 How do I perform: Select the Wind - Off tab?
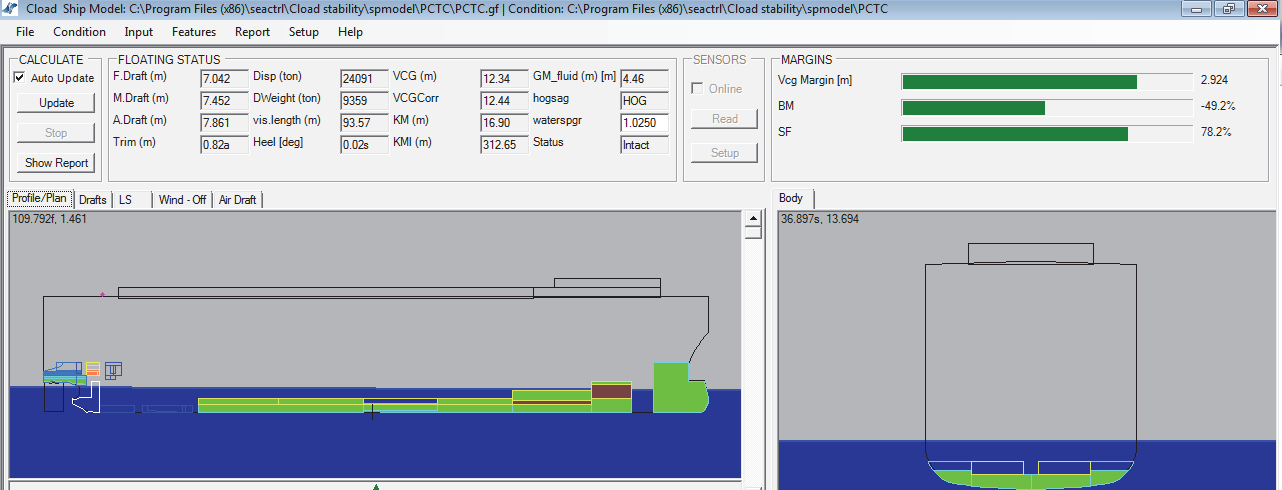point(183,200)
